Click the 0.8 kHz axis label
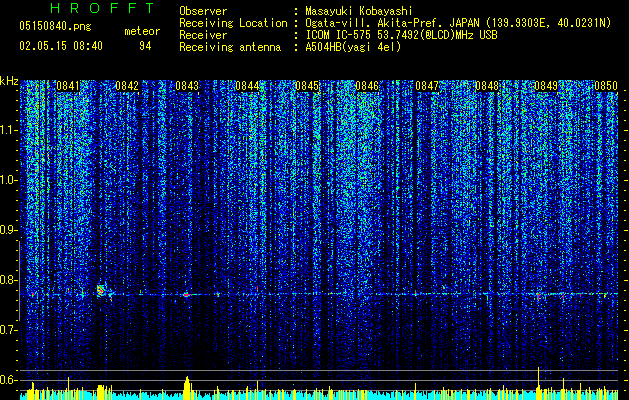This screenshot has width=629, height=400. 9,280
